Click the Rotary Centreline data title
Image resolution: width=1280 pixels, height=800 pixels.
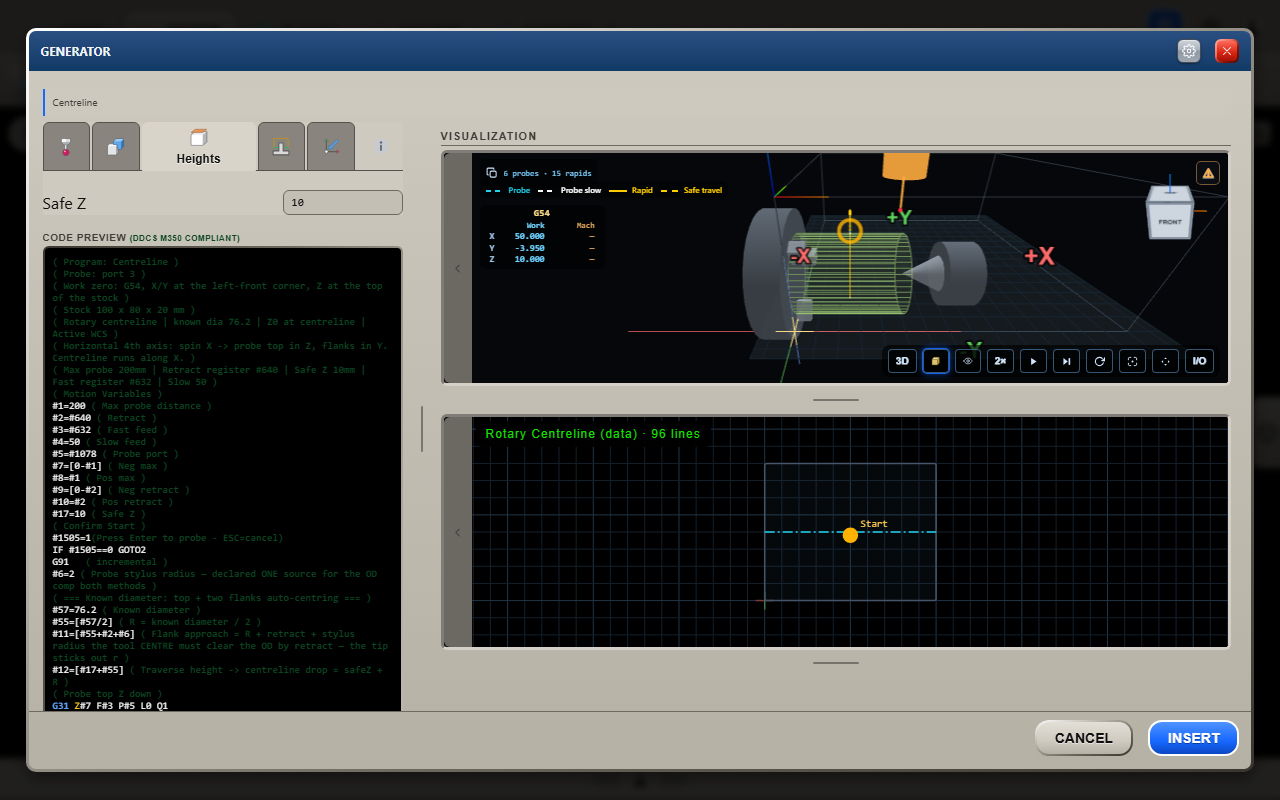coord(592,434)
